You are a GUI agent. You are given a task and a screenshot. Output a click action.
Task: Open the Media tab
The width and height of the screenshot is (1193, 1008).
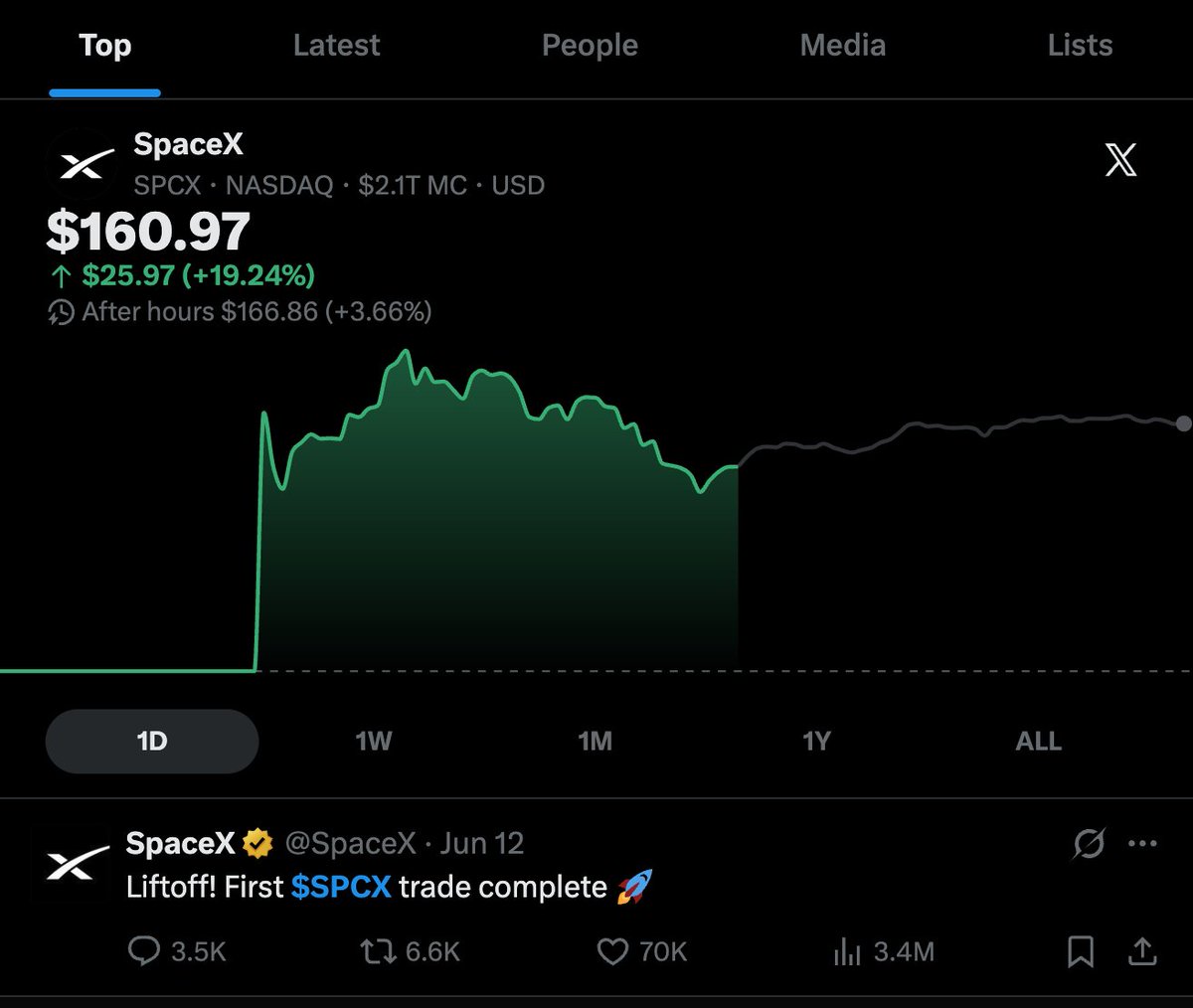[x=843, y=46]
